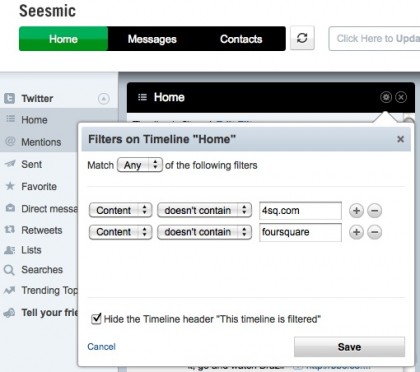Switch to the Contacts tab
Viewport: 420px width, 372px height.
point(241,39)
